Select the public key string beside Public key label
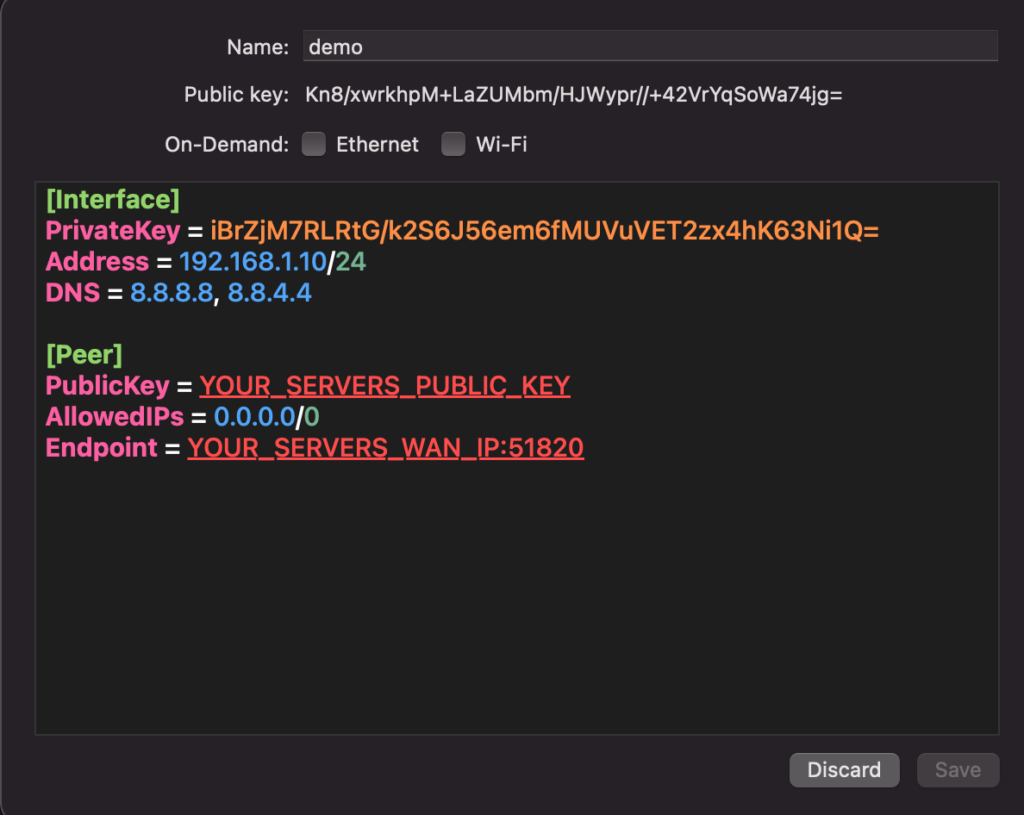The height and width of the screenshot is (815, 1024). [x=574, y=95]
